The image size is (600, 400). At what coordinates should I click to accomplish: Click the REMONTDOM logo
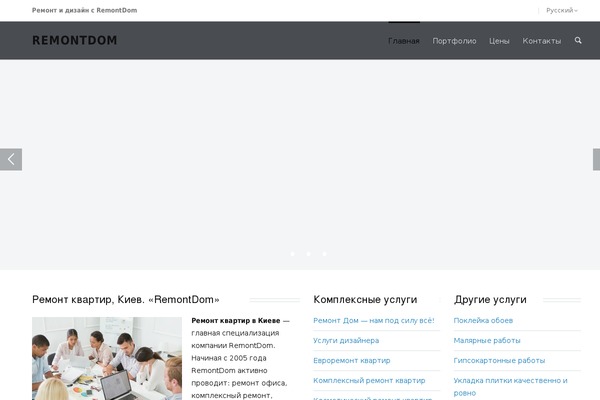coord(75,40)
